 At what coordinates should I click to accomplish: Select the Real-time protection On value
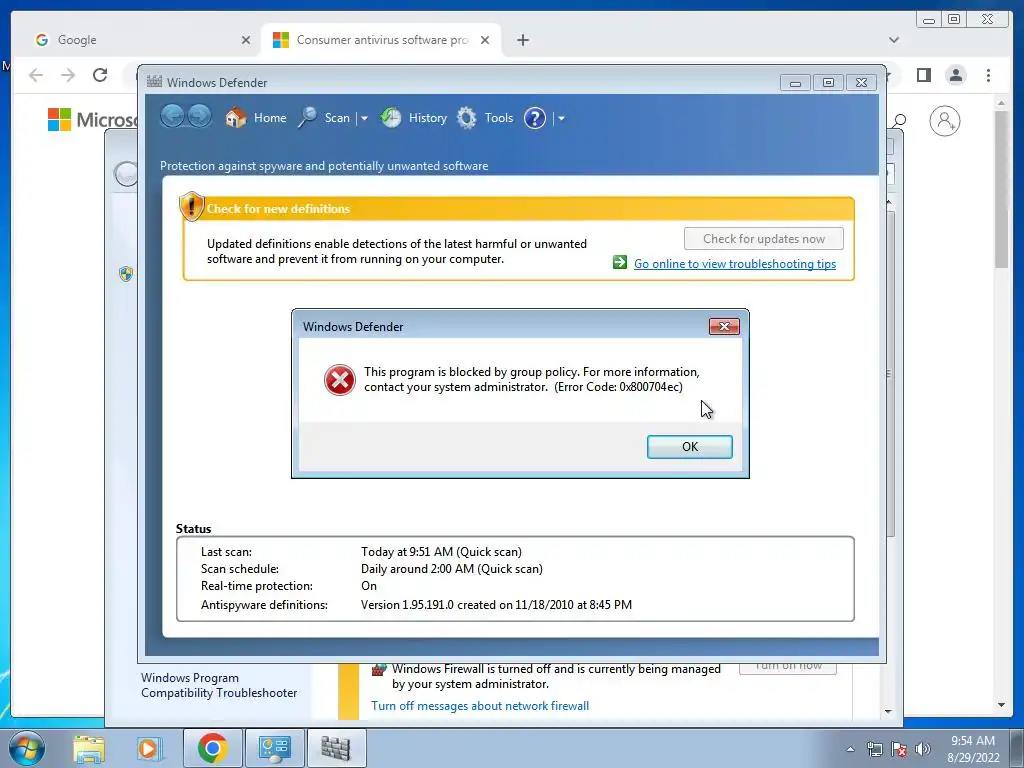point(369,586)
